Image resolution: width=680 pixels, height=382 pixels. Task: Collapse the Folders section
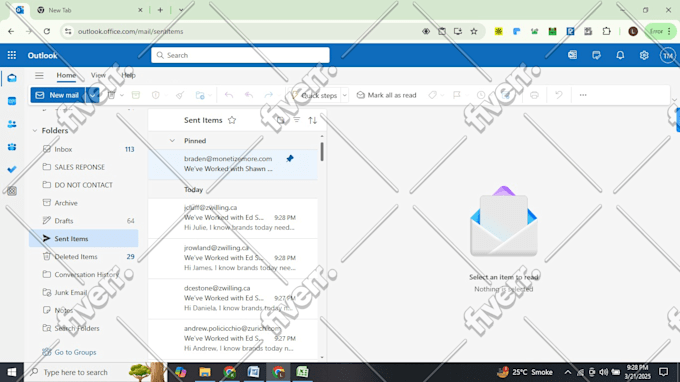(x=35, y=131)
